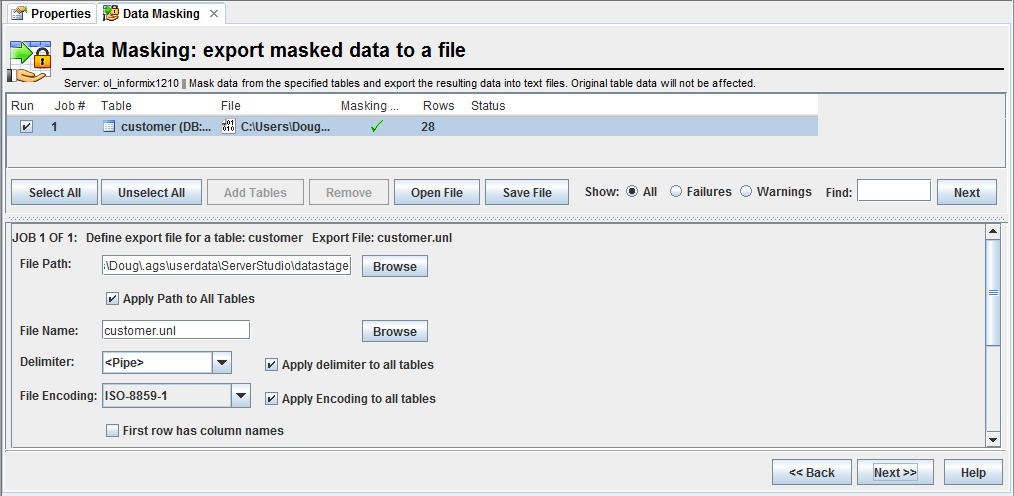
Task: Click the Data Masking wizard header icon
Action: [30, 61]
